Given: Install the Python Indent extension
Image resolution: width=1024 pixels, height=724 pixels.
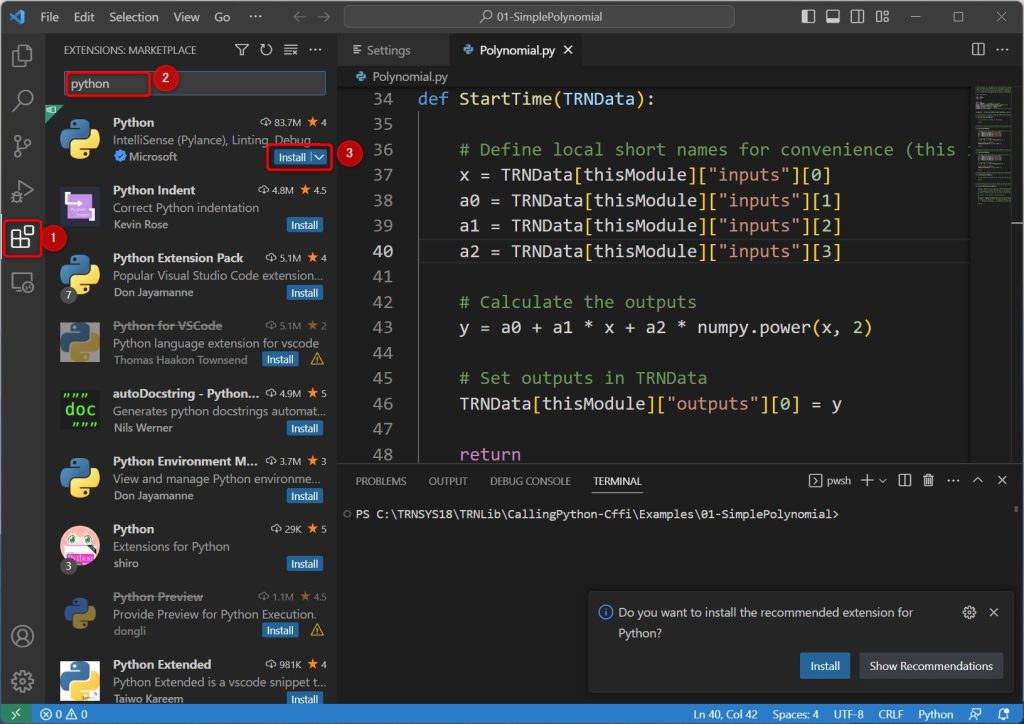Looking at the screenshot, I should (304, 225).
